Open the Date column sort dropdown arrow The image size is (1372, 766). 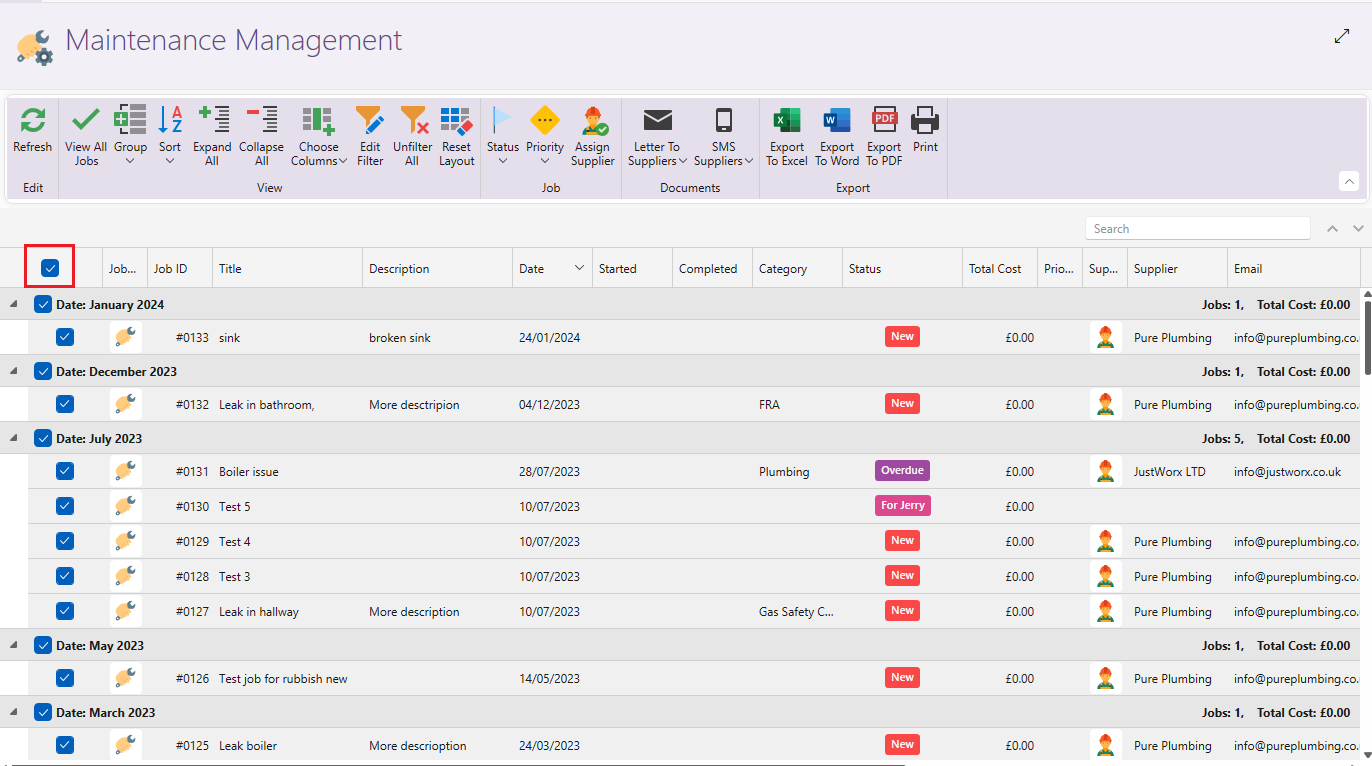(x=579, y=268)
